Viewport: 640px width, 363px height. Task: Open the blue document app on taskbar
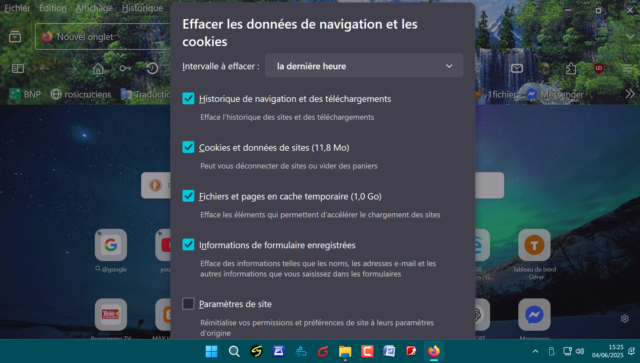pos(389,351)
